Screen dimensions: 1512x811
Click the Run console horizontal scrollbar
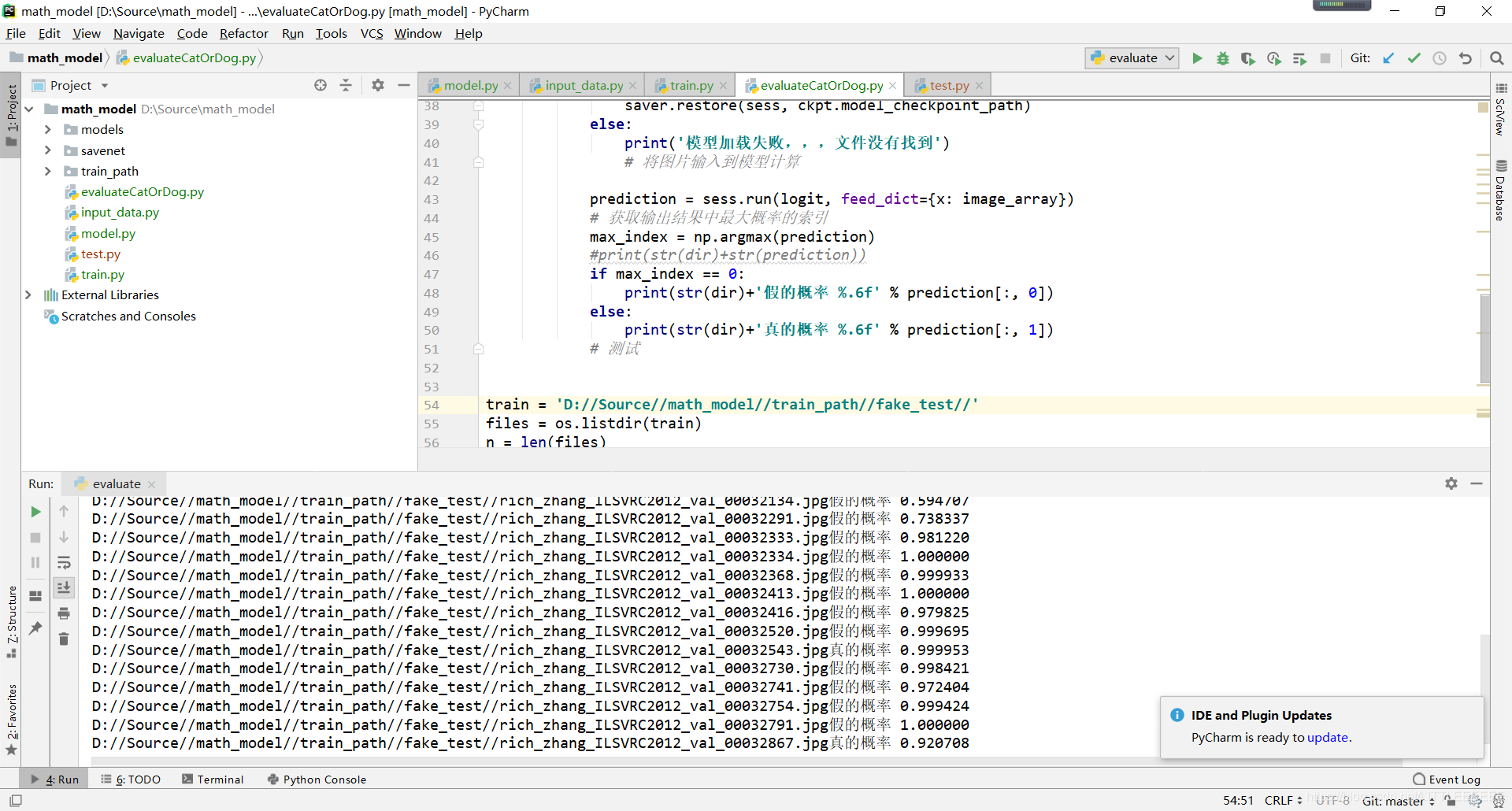745,761
